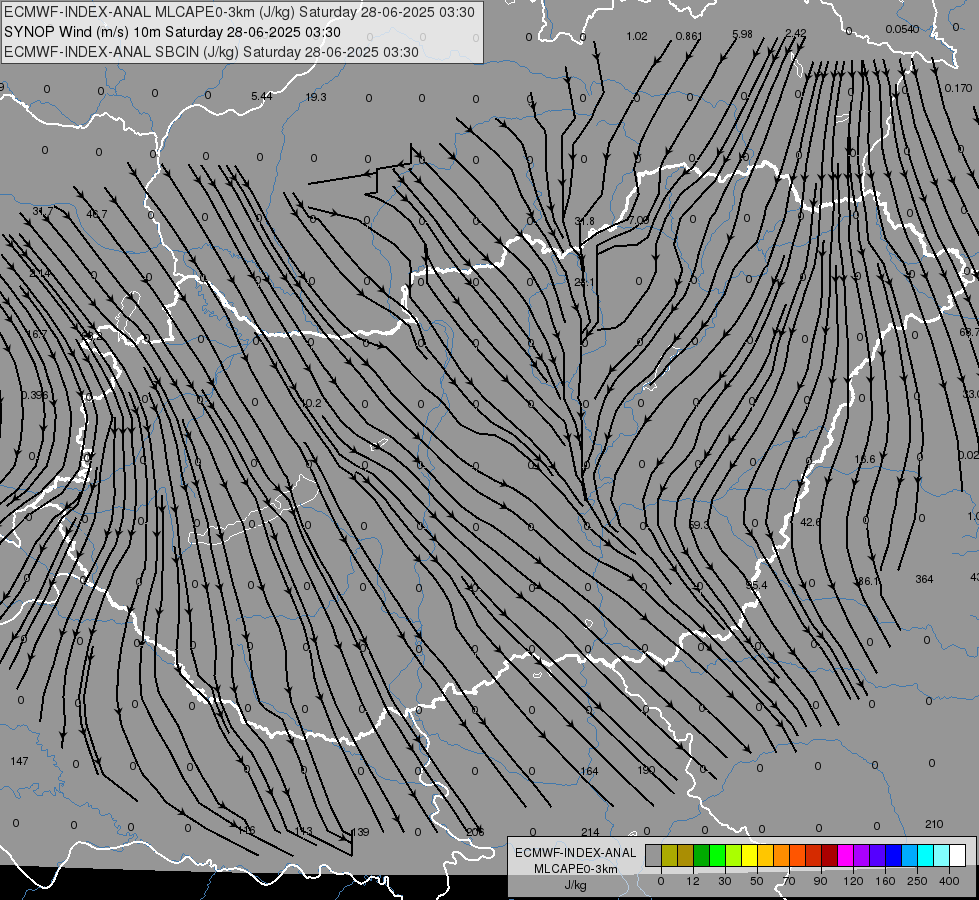Image resolution: width=979 pixels, height=900 pixels.
Task: Click the map value 206
Action: pyautogui.click(x=475, y=832)
